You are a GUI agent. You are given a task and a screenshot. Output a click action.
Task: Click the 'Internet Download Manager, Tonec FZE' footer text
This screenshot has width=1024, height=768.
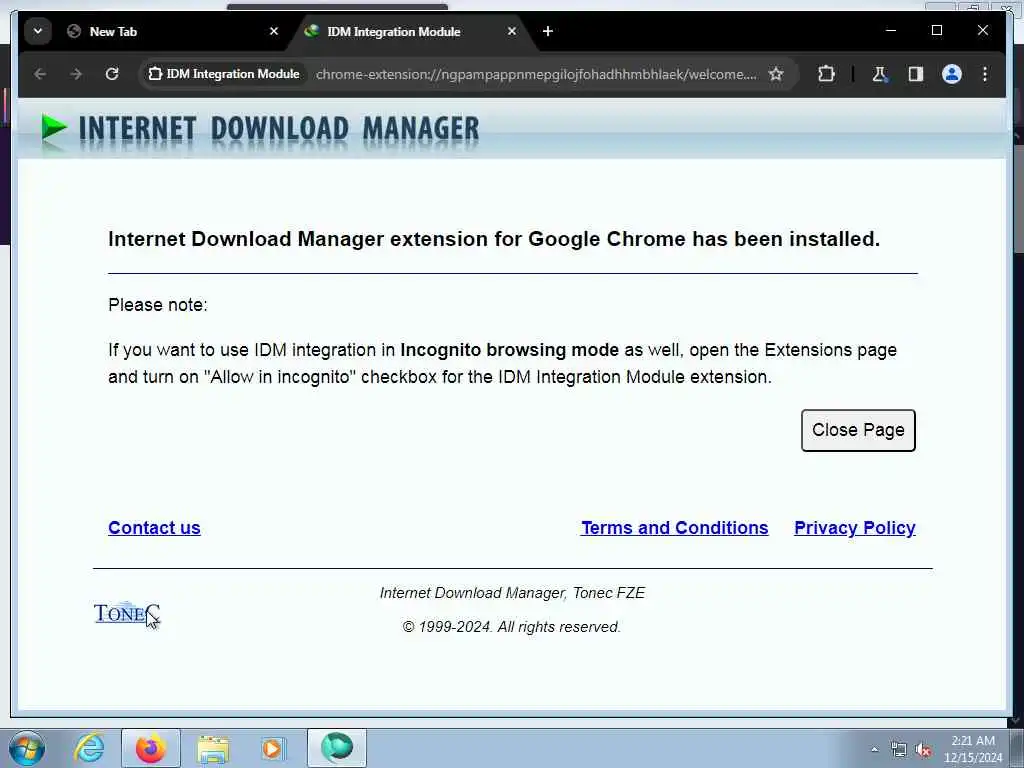(x=512, y=593)
